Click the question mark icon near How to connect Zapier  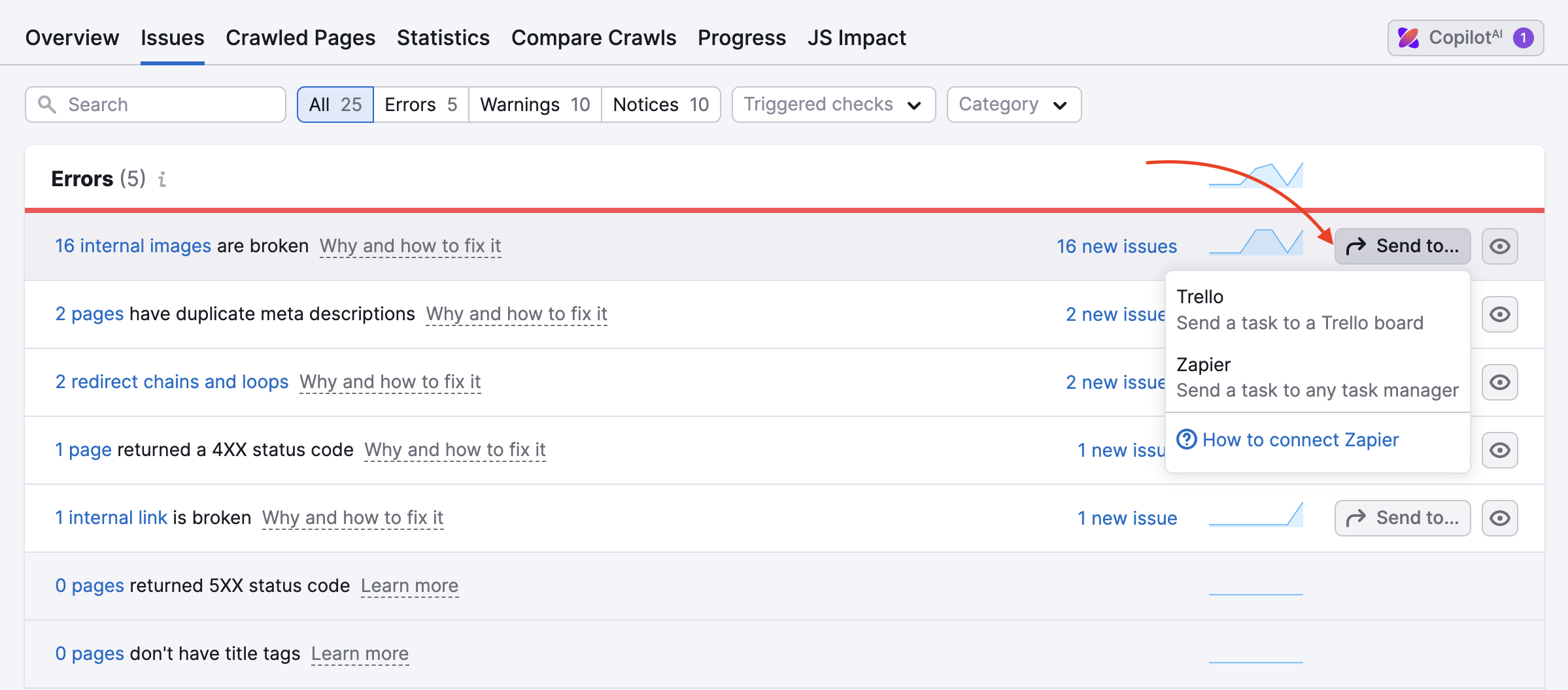(1187, 440)
